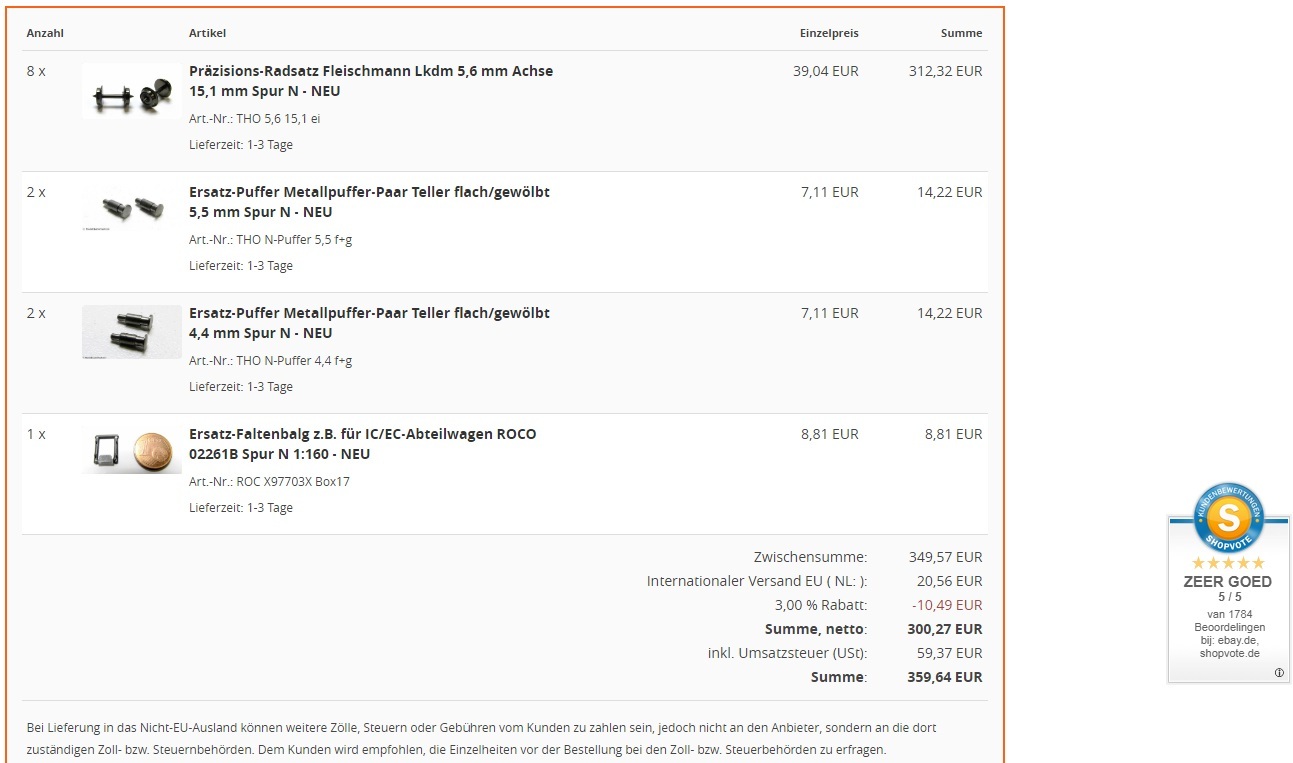Viewport: 1293px width, 763px height.
Task: Click the Fleischmann Radsatz product thumbnail
Action: tap(132, 91)
